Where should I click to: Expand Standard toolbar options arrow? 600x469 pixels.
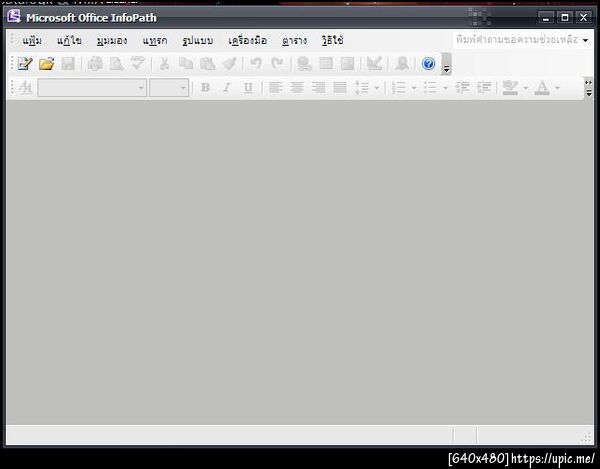point(446,64)
